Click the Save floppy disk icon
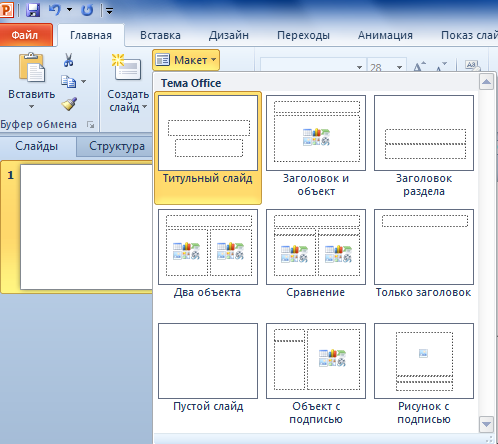Screen dimensions: 498x444 click(x=33, y=10)
